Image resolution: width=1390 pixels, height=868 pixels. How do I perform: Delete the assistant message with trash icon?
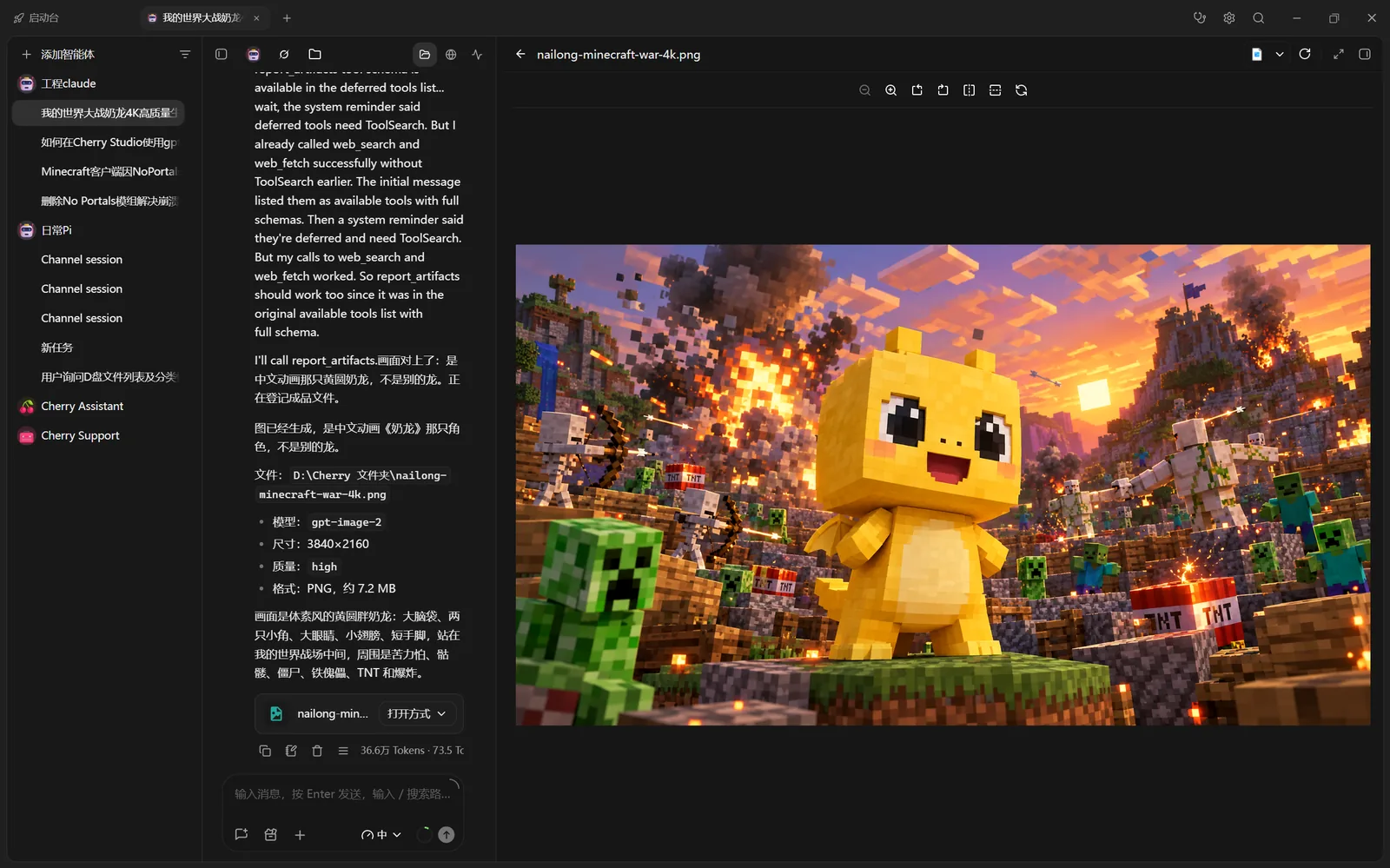[317, 751]
